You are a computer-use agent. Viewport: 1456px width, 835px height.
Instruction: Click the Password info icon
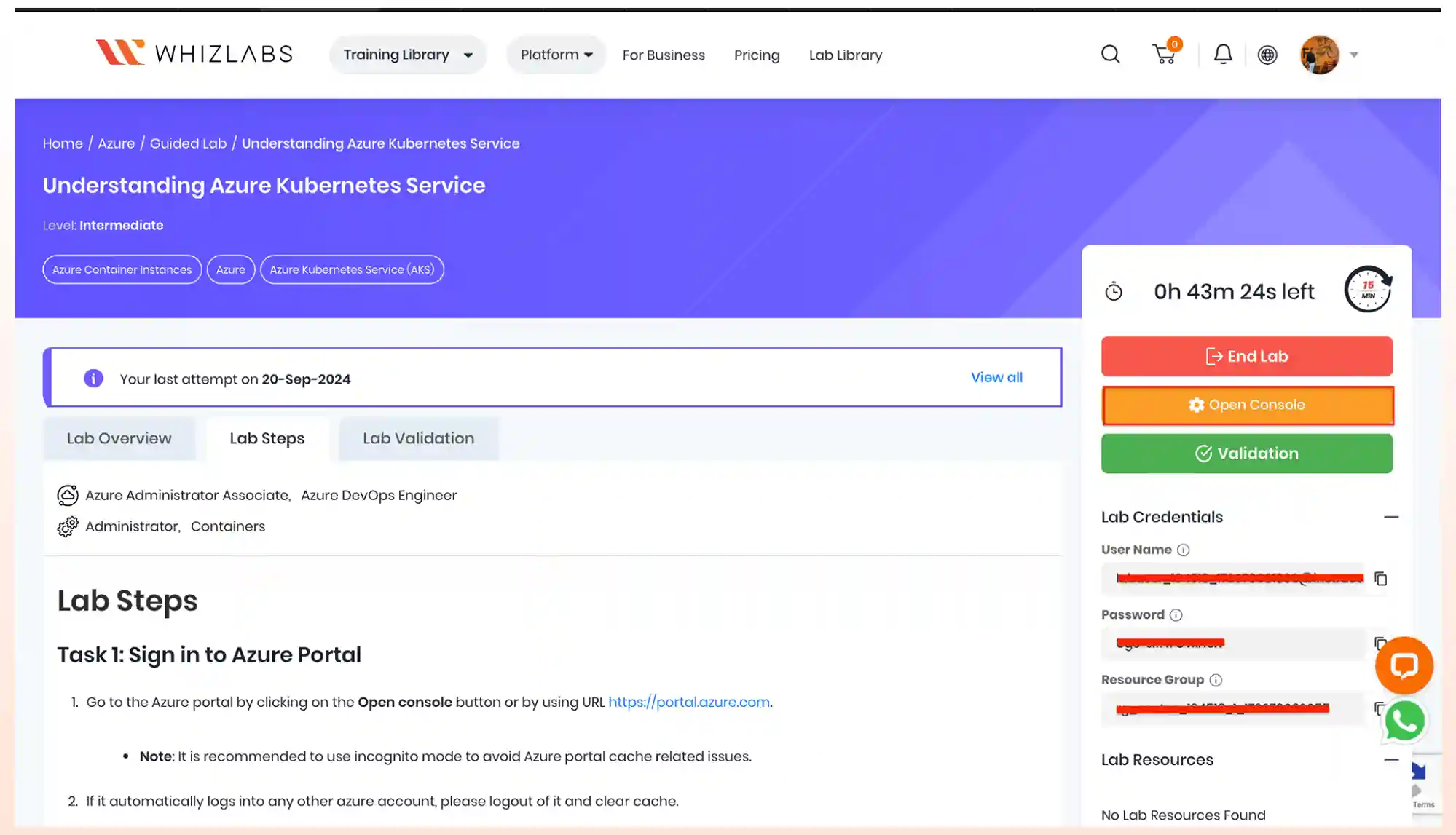pyautogui.click(x=1176, y=615)
